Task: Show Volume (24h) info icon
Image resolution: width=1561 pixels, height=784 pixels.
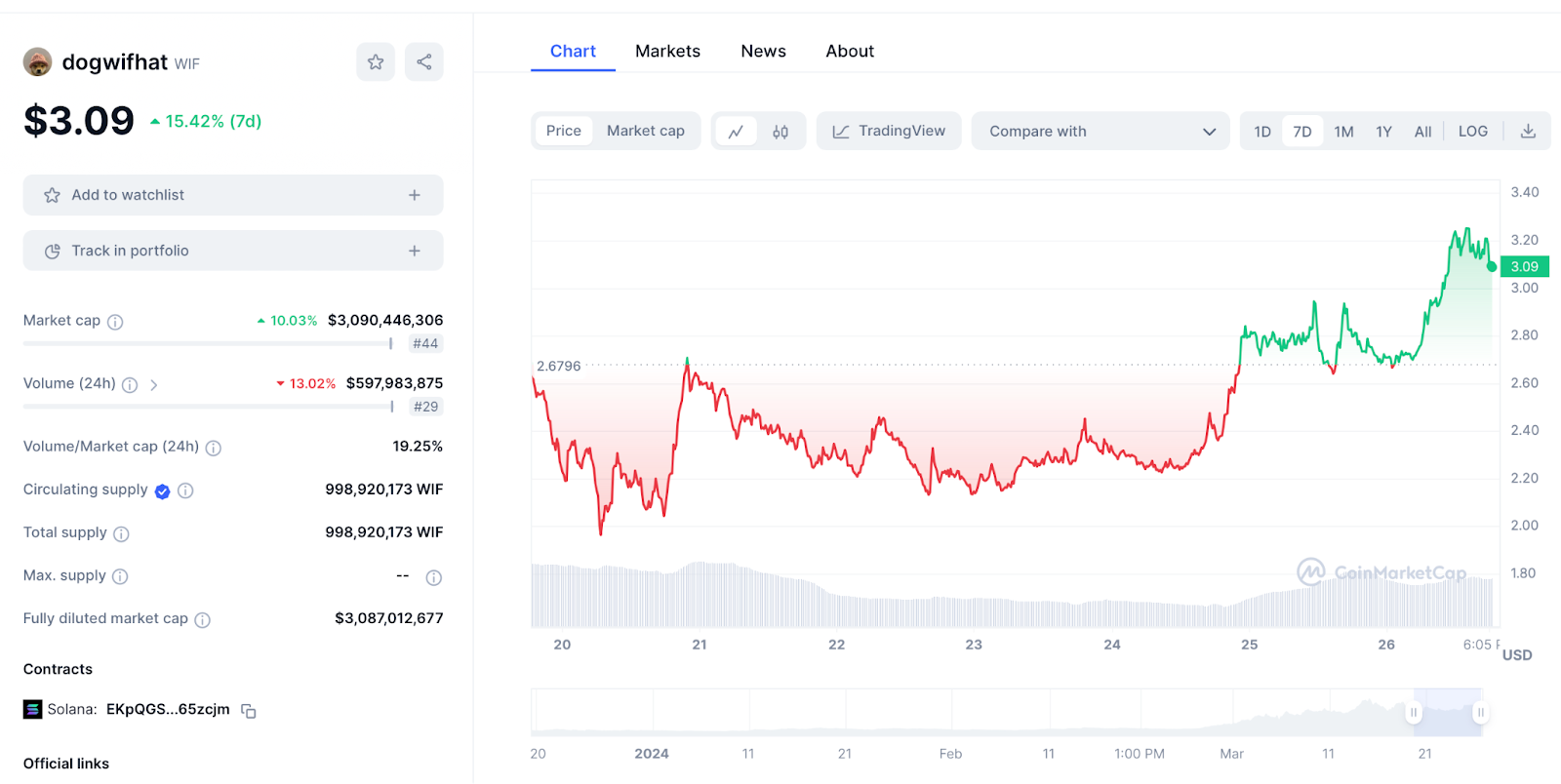Action: tap(130, 385)
